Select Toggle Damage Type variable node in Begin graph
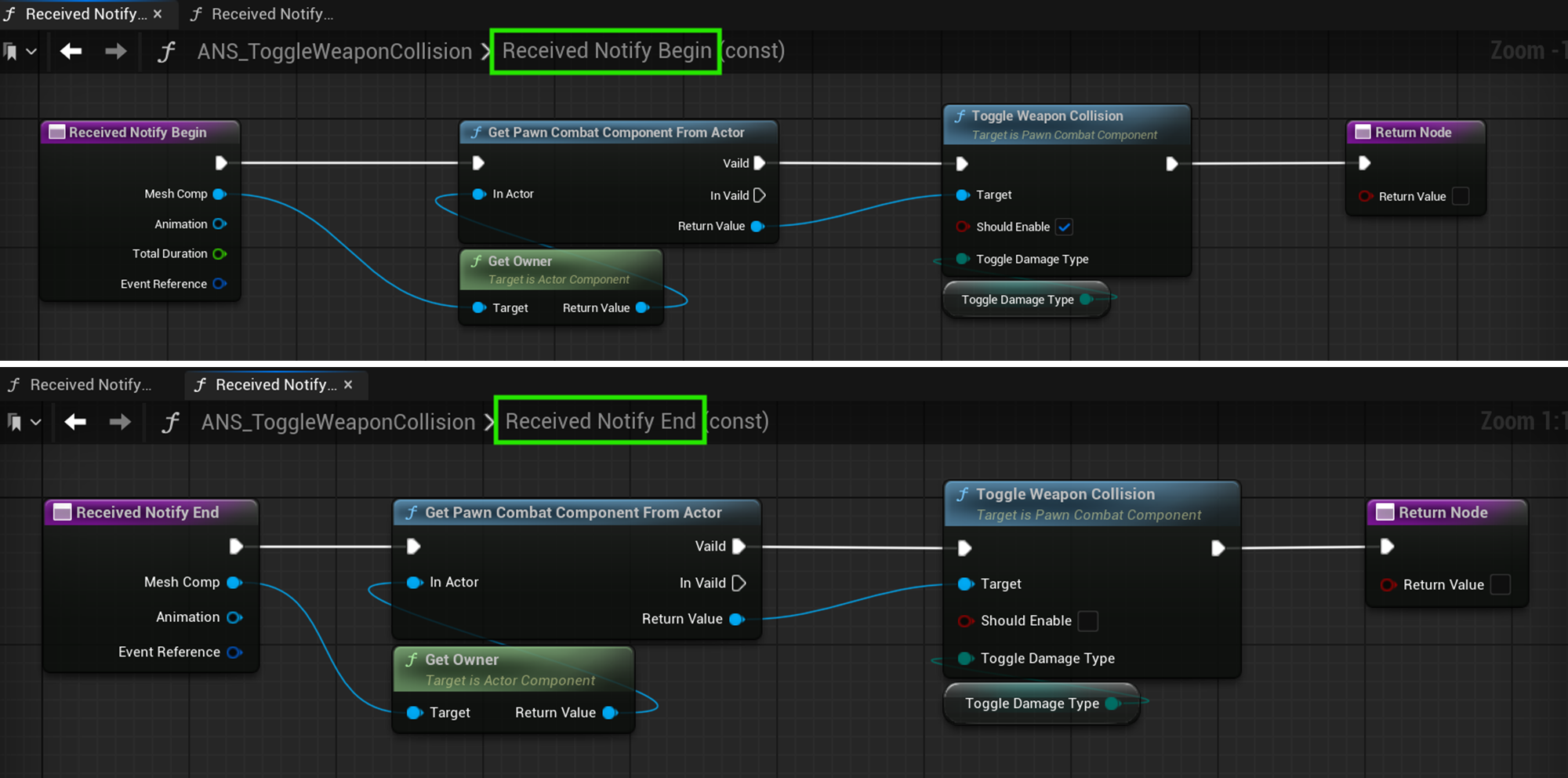 [1026, 300]
